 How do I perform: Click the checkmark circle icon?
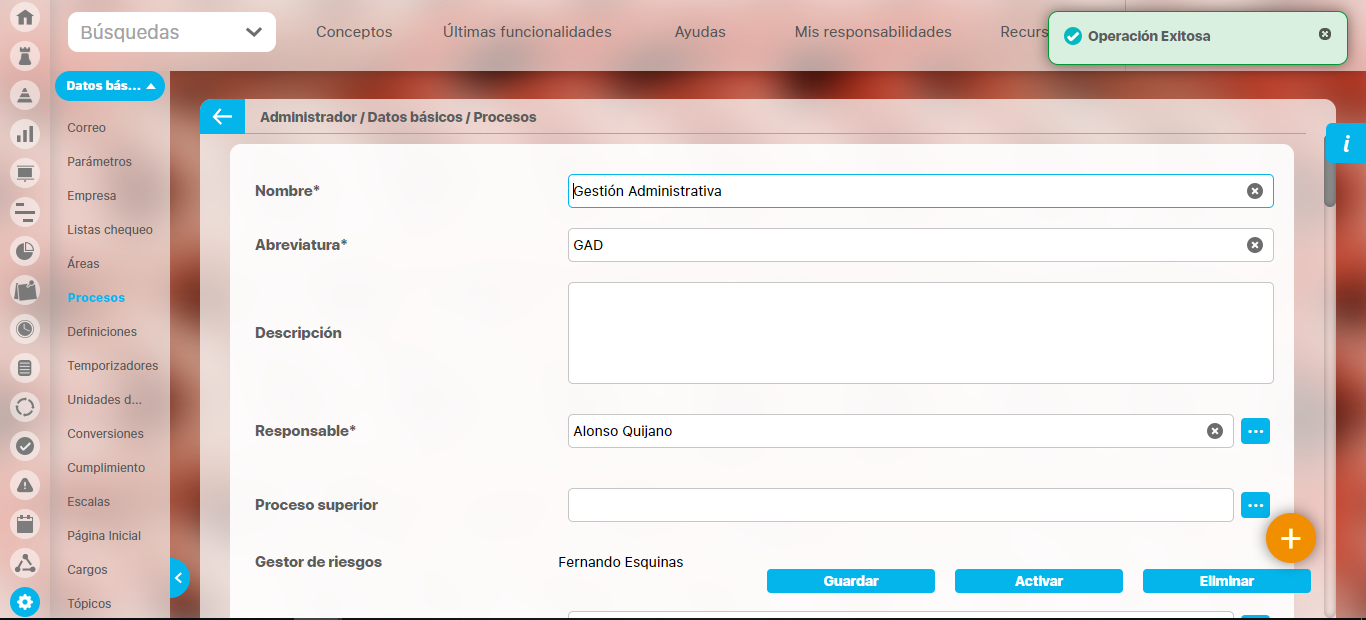coord(25,446)
